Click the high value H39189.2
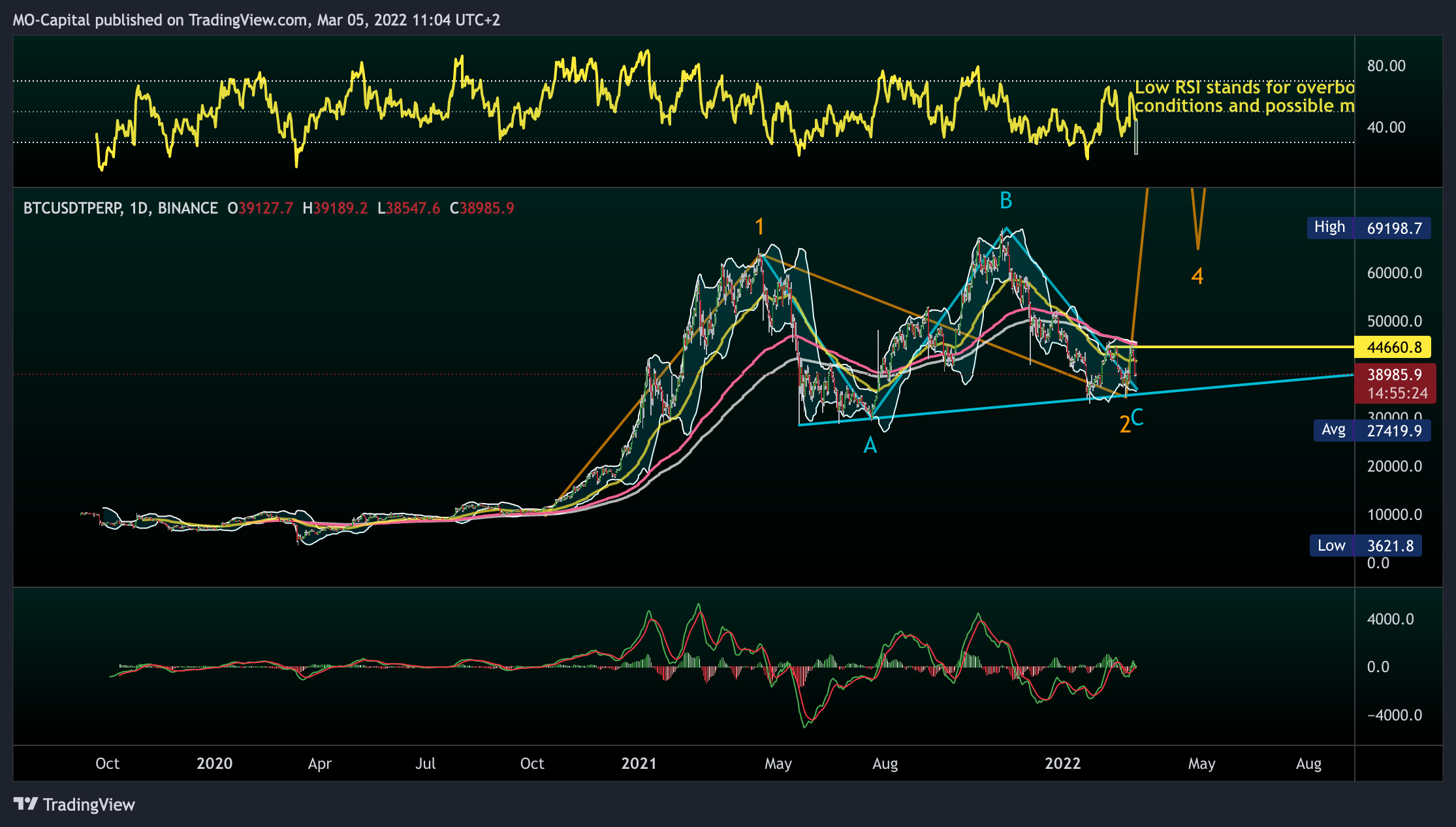Image resolution: width=1456 pixels, height=827 pixels. [335, 208]
